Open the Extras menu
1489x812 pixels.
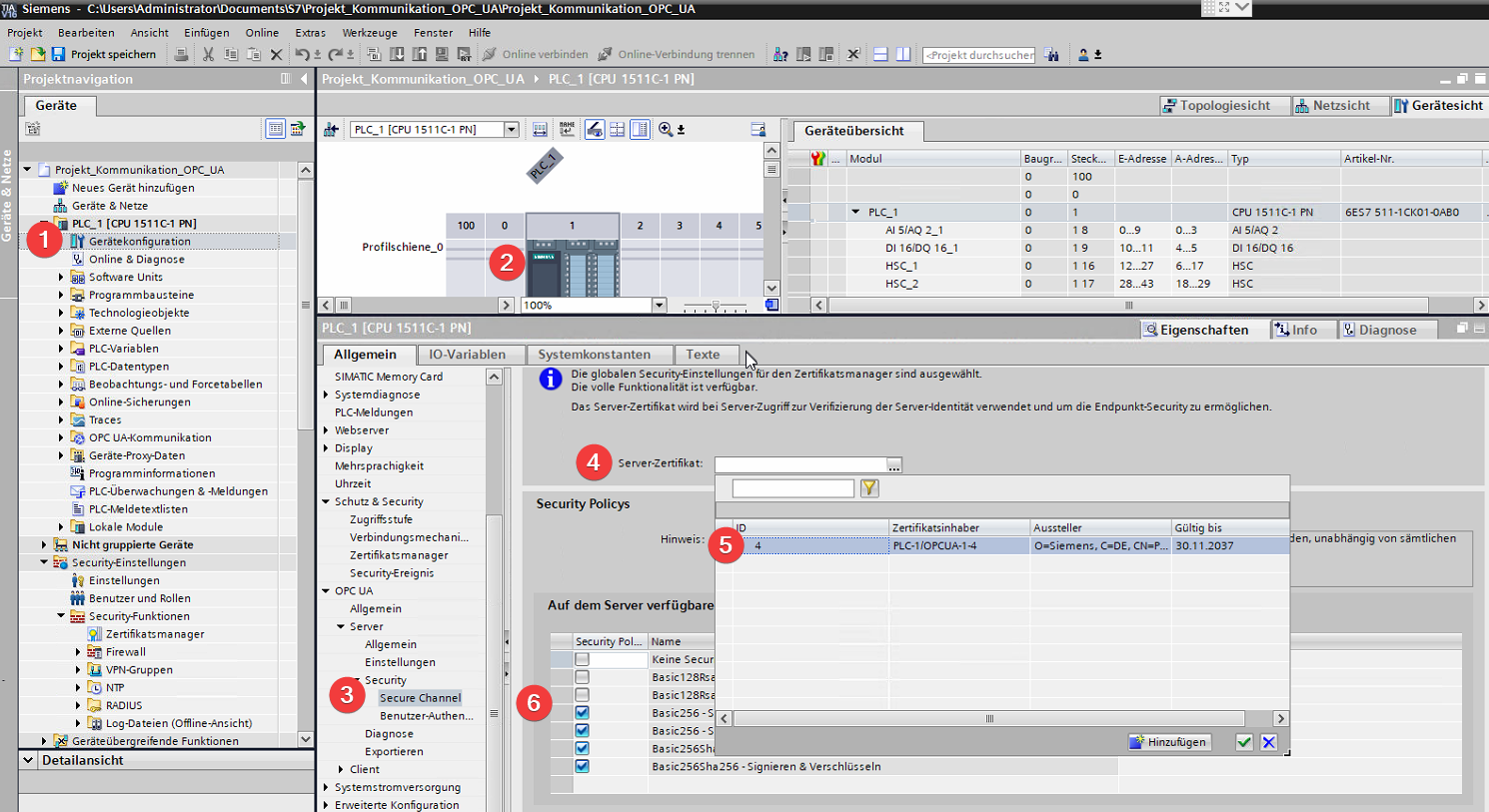point(311,32)
